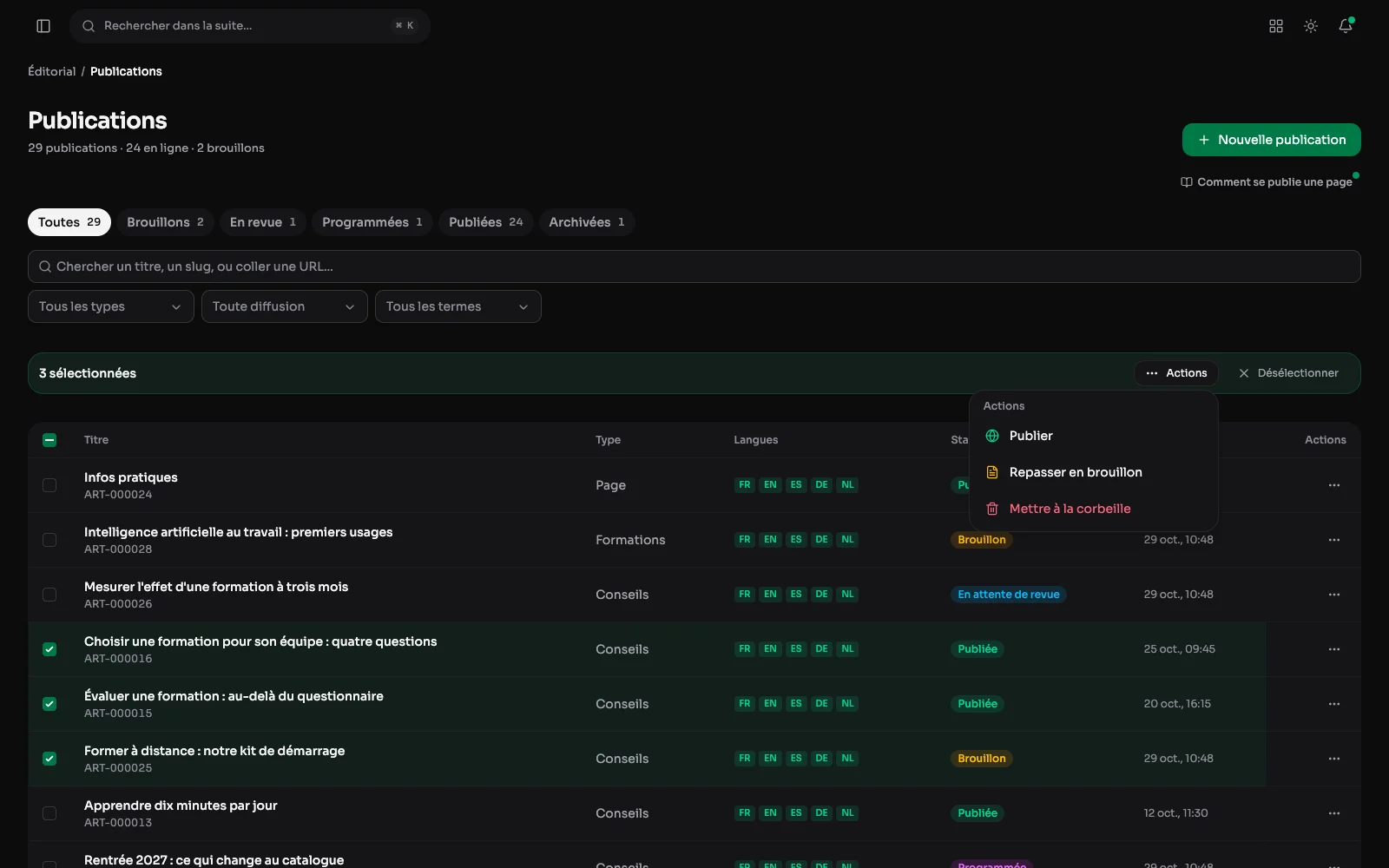Click Nouvelle publication button

[1272, 140]
